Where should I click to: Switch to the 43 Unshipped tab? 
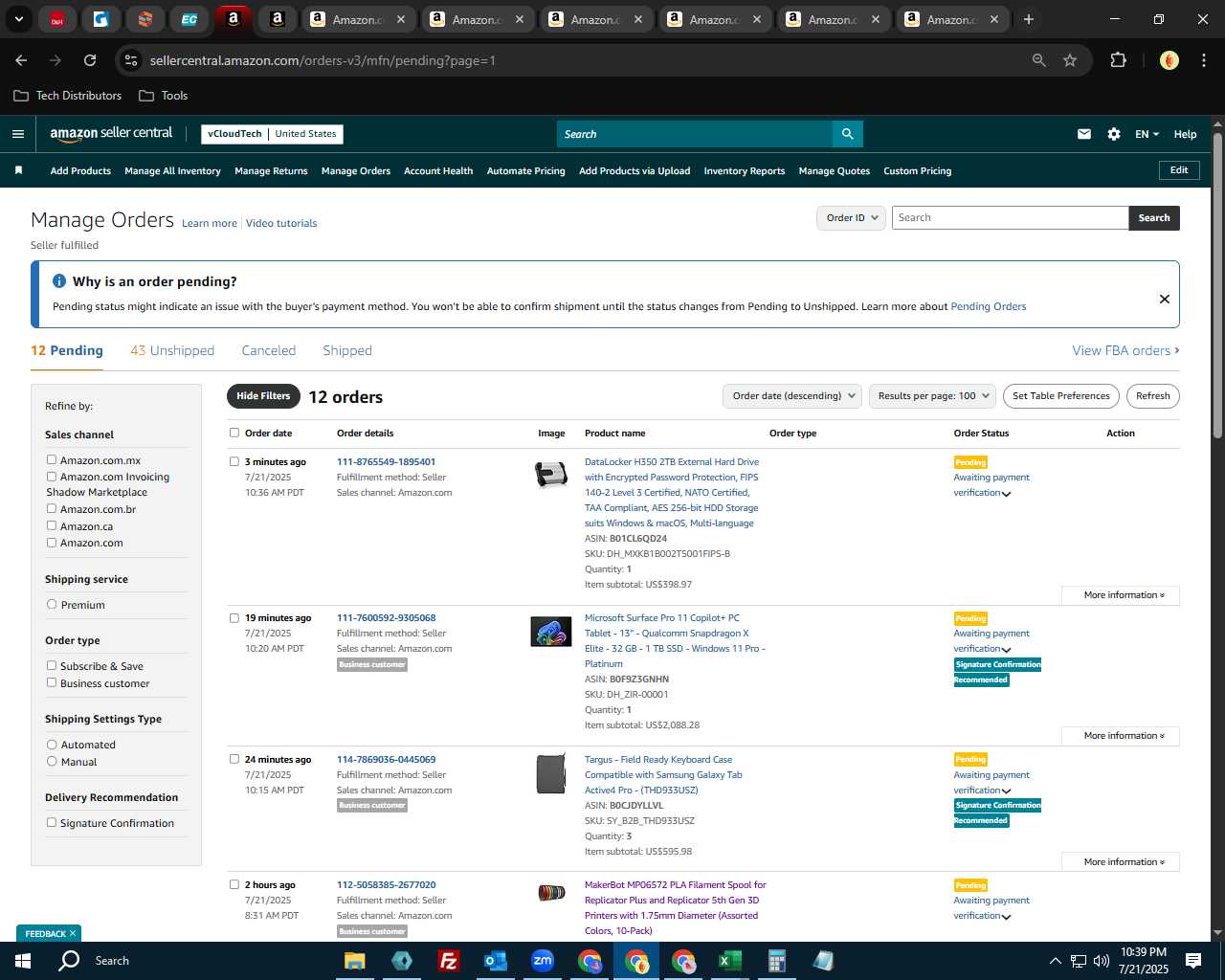(172, 351)
